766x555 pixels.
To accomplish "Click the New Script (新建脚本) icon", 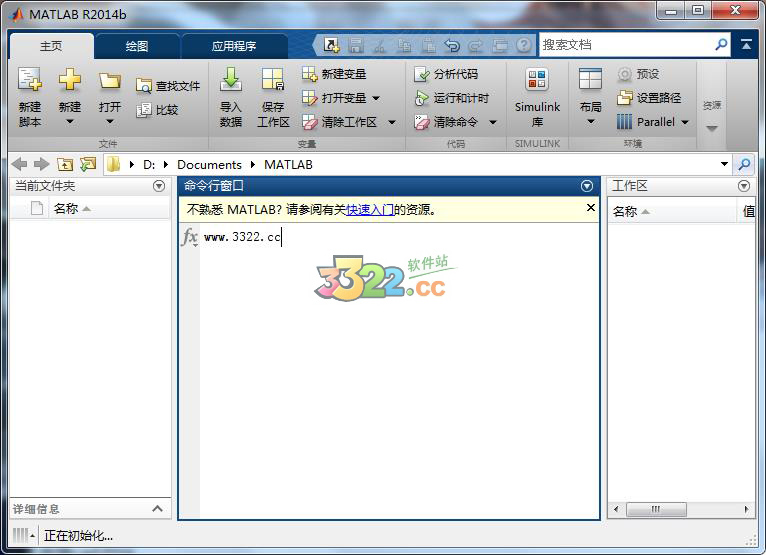I will [x=29, y=80].
